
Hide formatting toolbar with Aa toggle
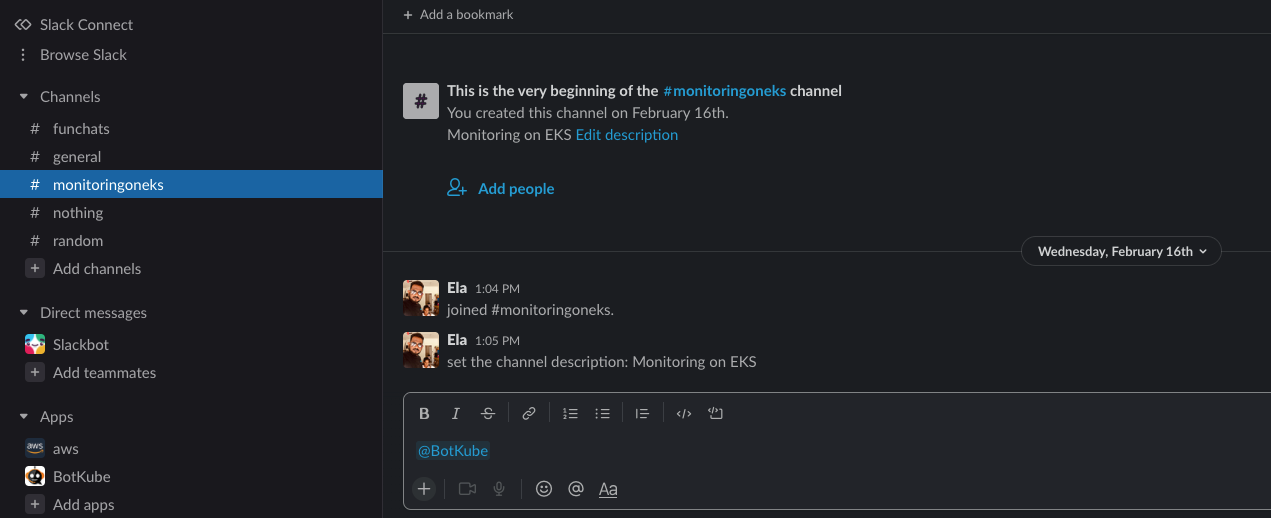(x=607, y=489)
